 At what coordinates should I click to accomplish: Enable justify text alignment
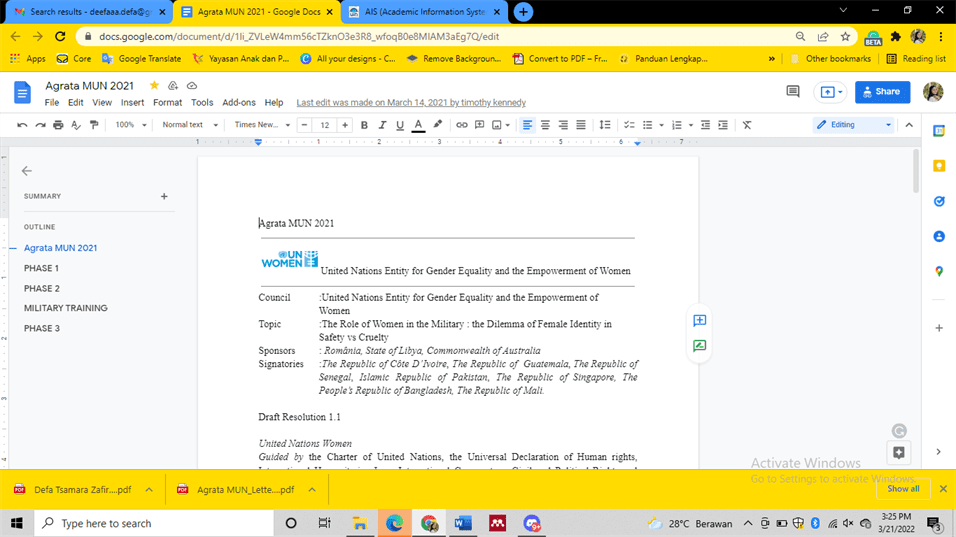pos(581,125)
